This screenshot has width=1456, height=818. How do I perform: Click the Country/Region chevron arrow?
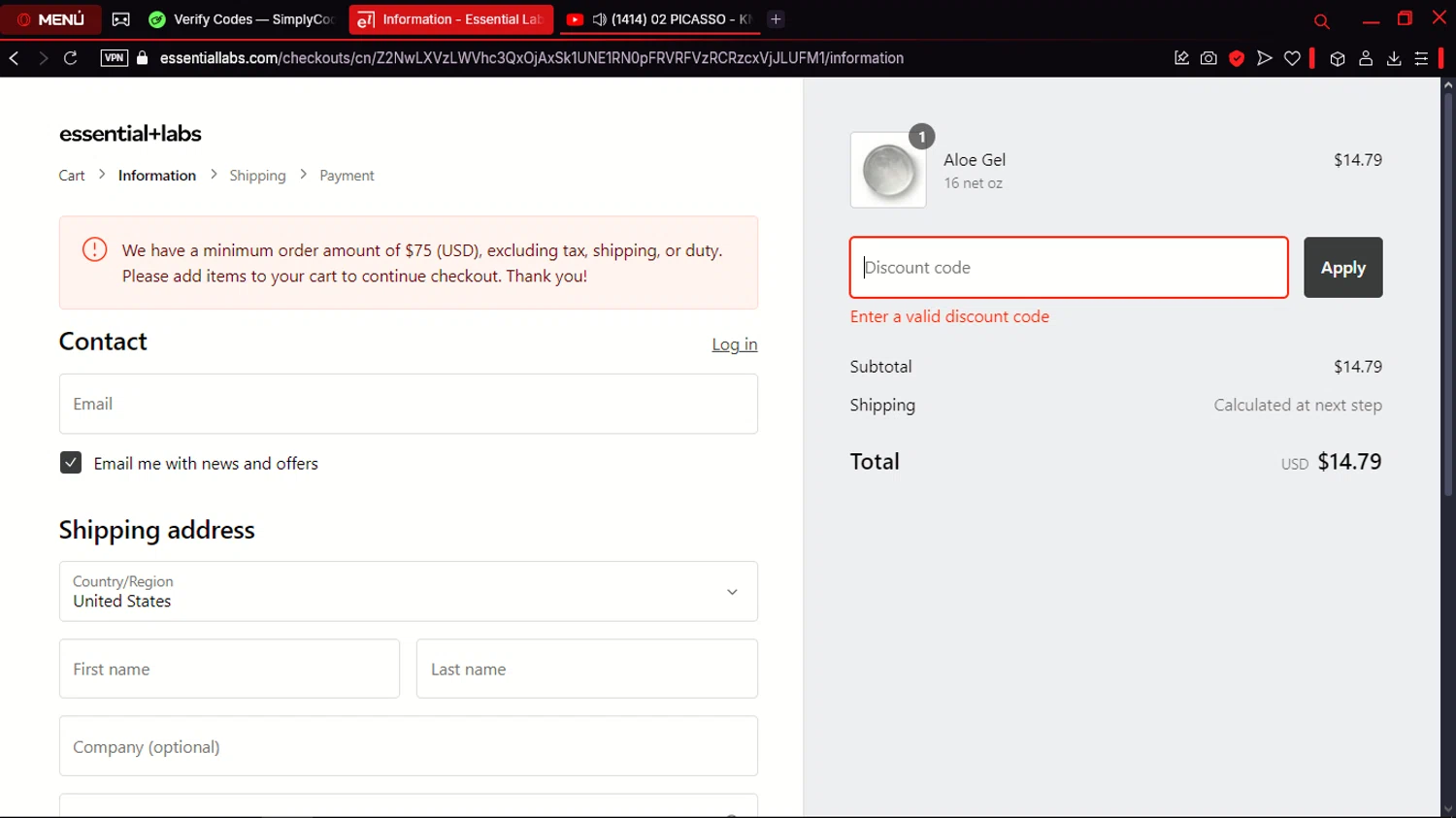[x=732, y=592]
